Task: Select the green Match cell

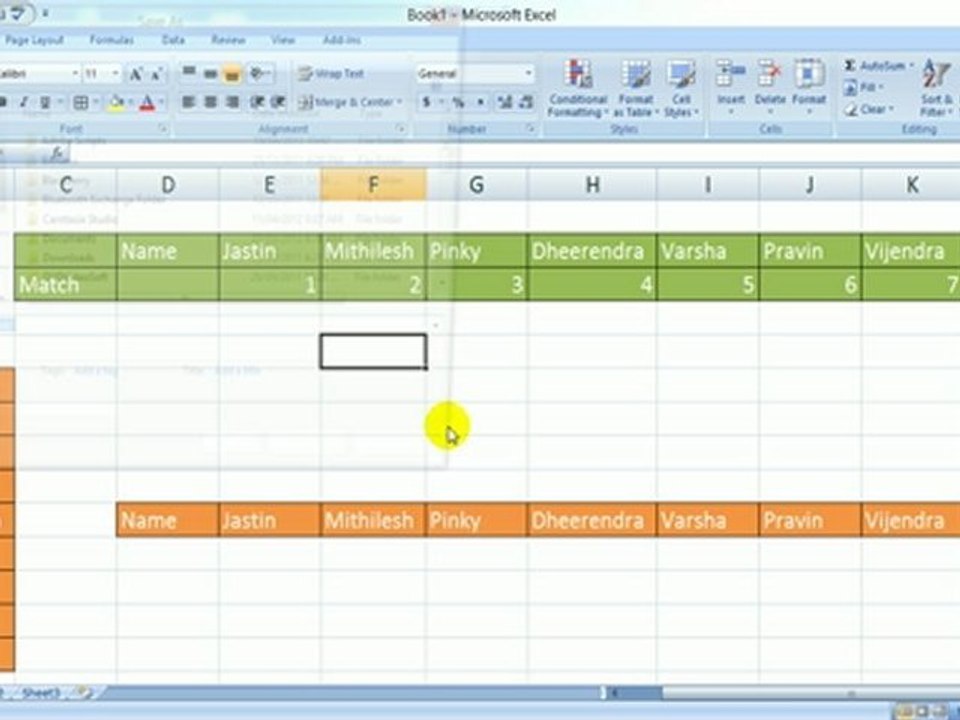Action: 65,285
